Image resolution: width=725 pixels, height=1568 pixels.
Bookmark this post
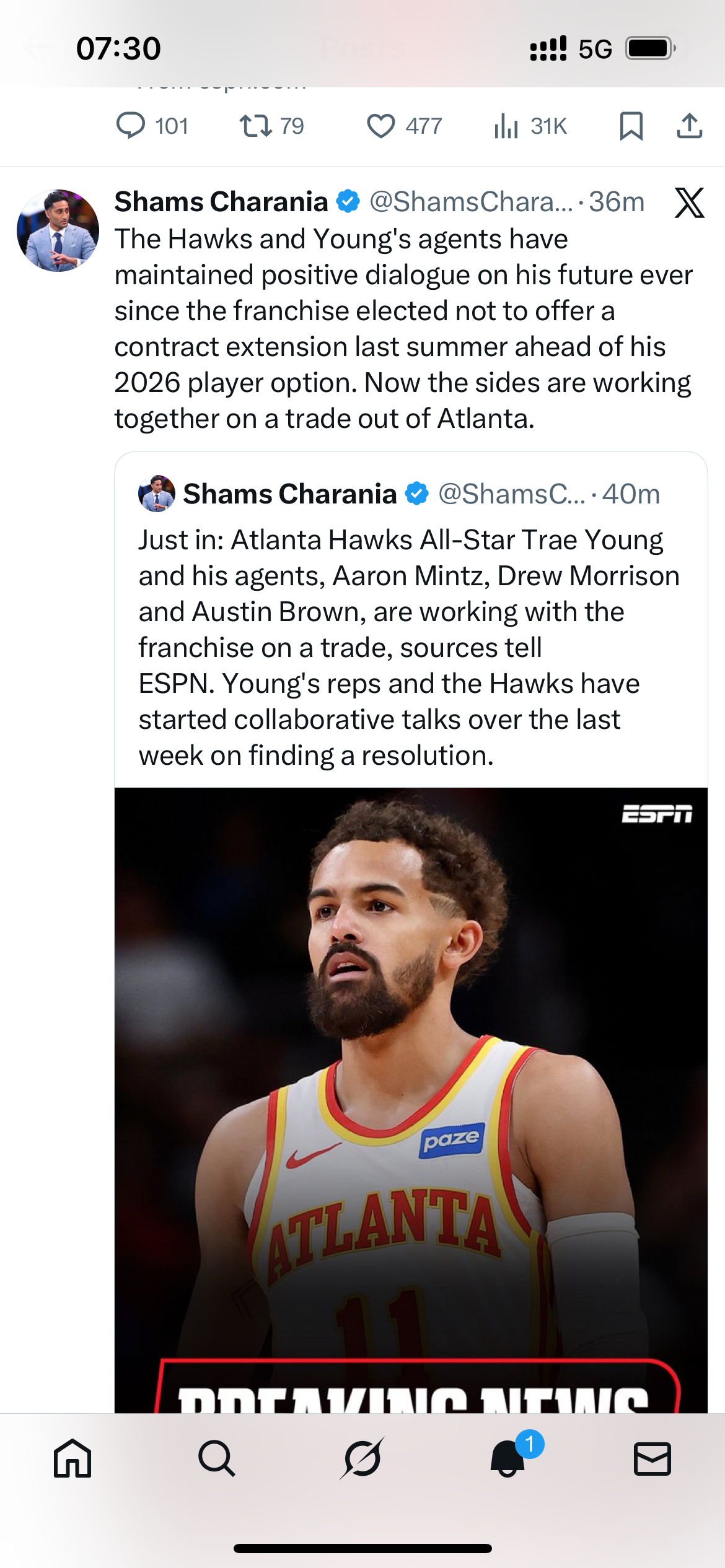631,126
